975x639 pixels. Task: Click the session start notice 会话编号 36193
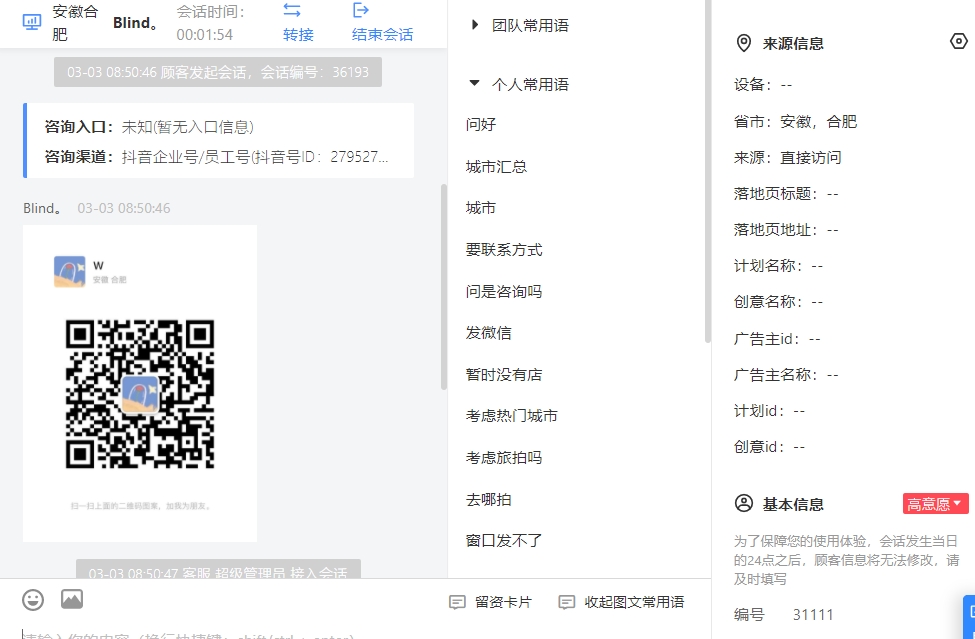[x=218, y=72]
